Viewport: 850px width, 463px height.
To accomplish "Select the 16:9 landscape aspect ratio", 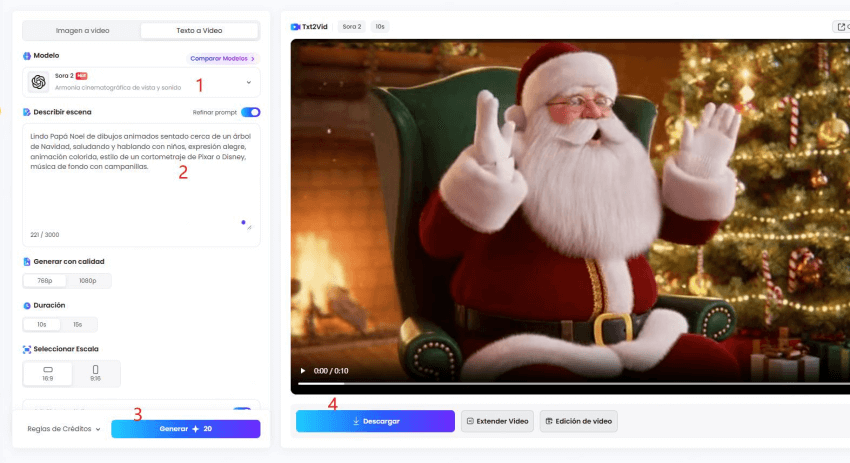I will coord(48,374).
